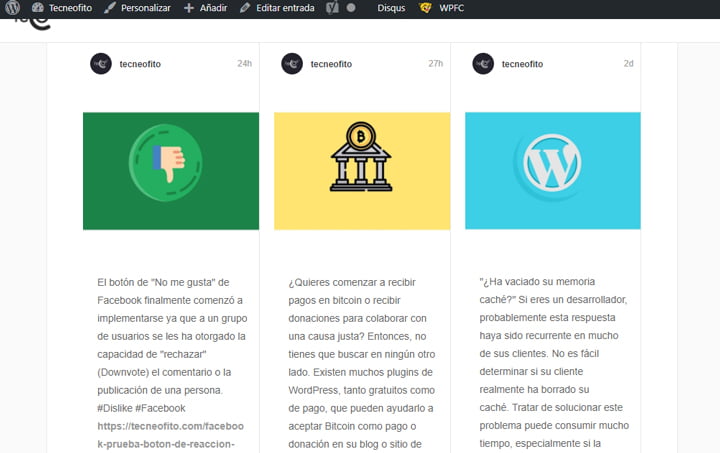Click the plus icon for Añadir
Screen dimensions: 720x453
pos(189,8)
